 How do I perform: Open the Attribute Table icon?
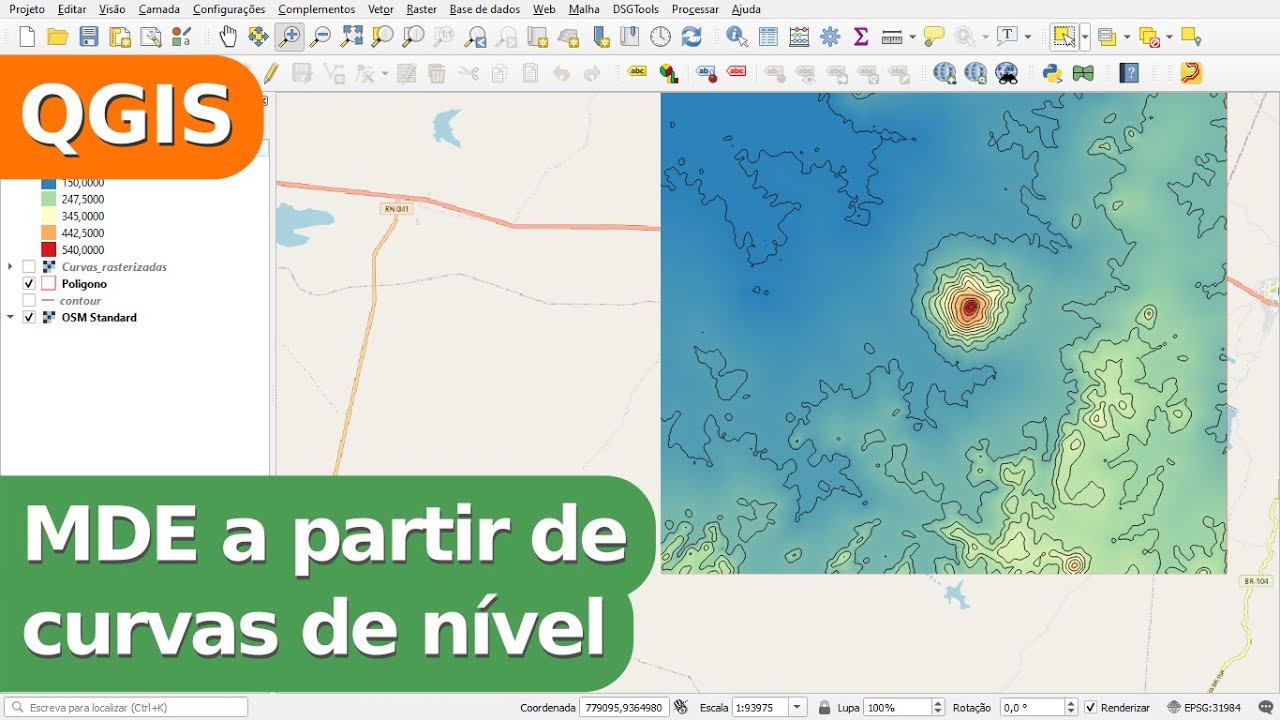pyautogui.click(x=768, y=38)
